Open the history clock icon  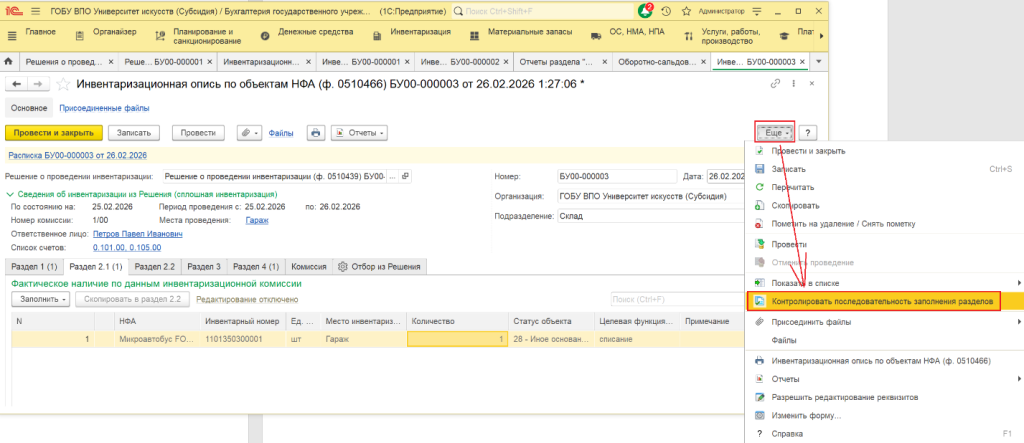tap(668, 9)
